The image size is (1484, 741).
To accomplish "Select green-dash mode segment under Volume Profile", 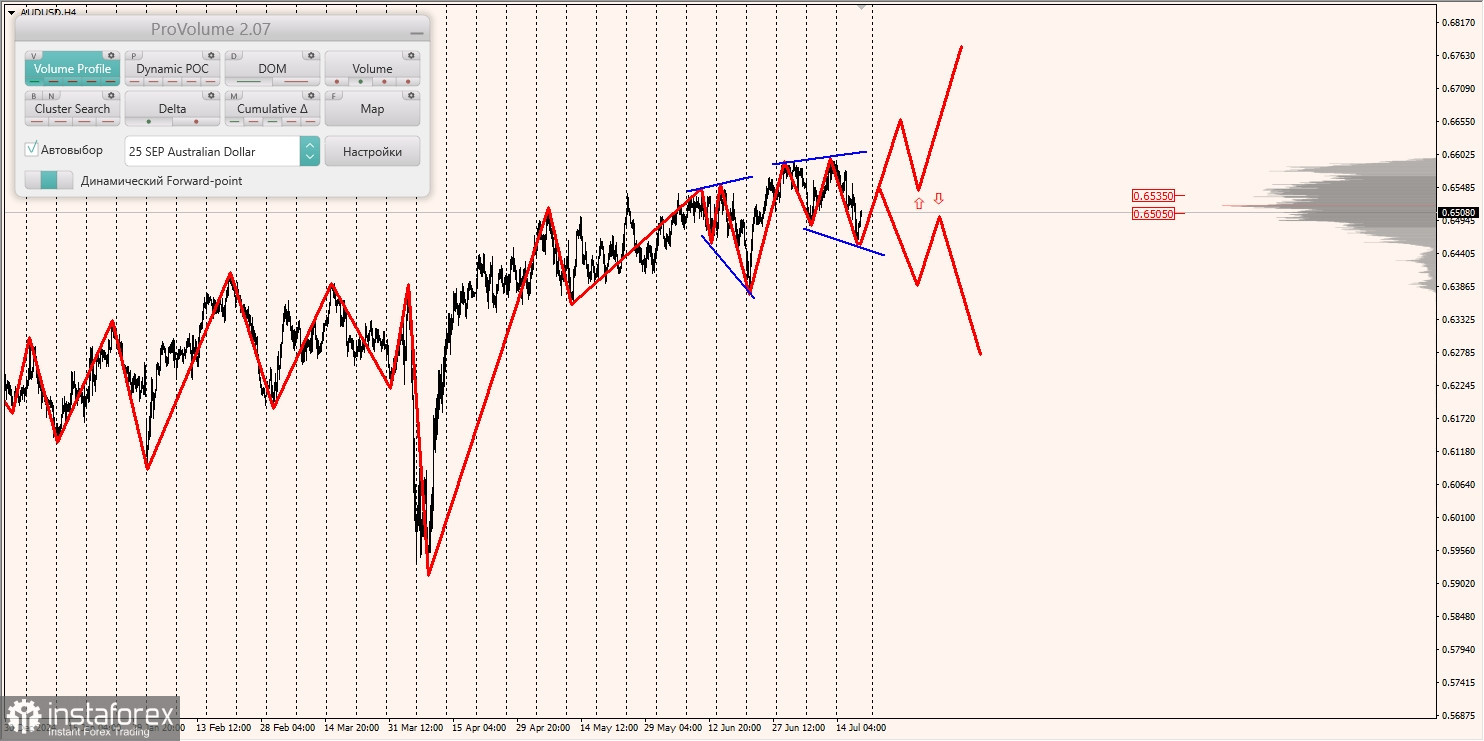I will [x=34, y=82].
